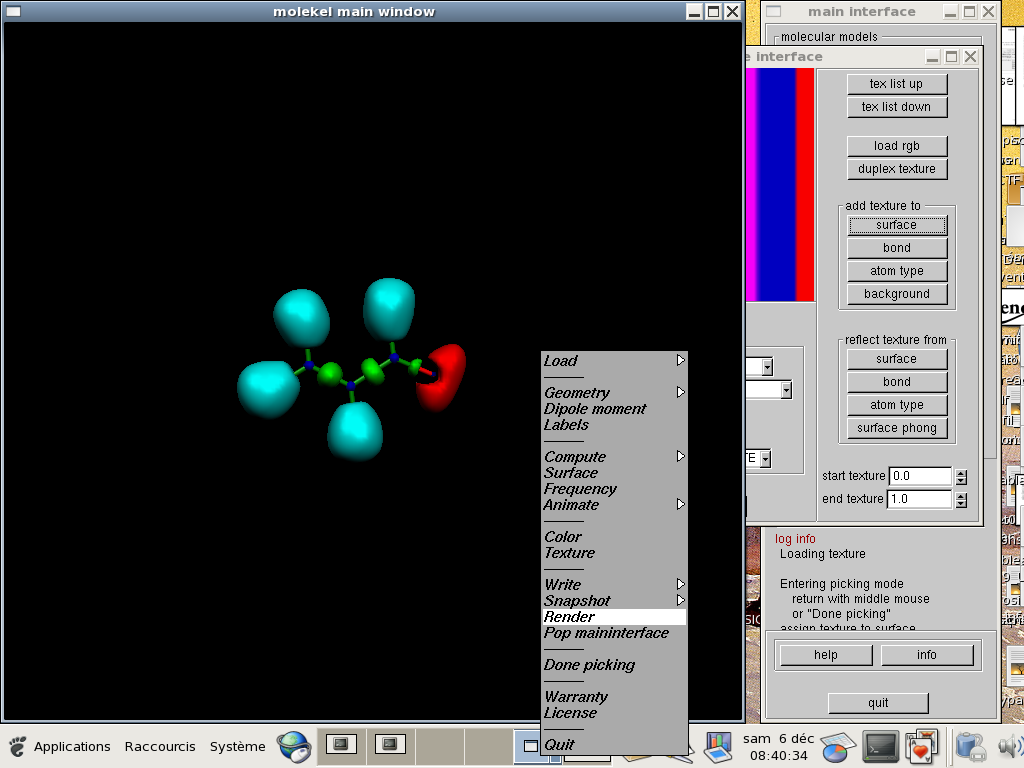Click the playing cards icon in the panel
Image resolution: width=1024 pixels, height=768 pixels.
pyautogui.click(x=921, y=746)
